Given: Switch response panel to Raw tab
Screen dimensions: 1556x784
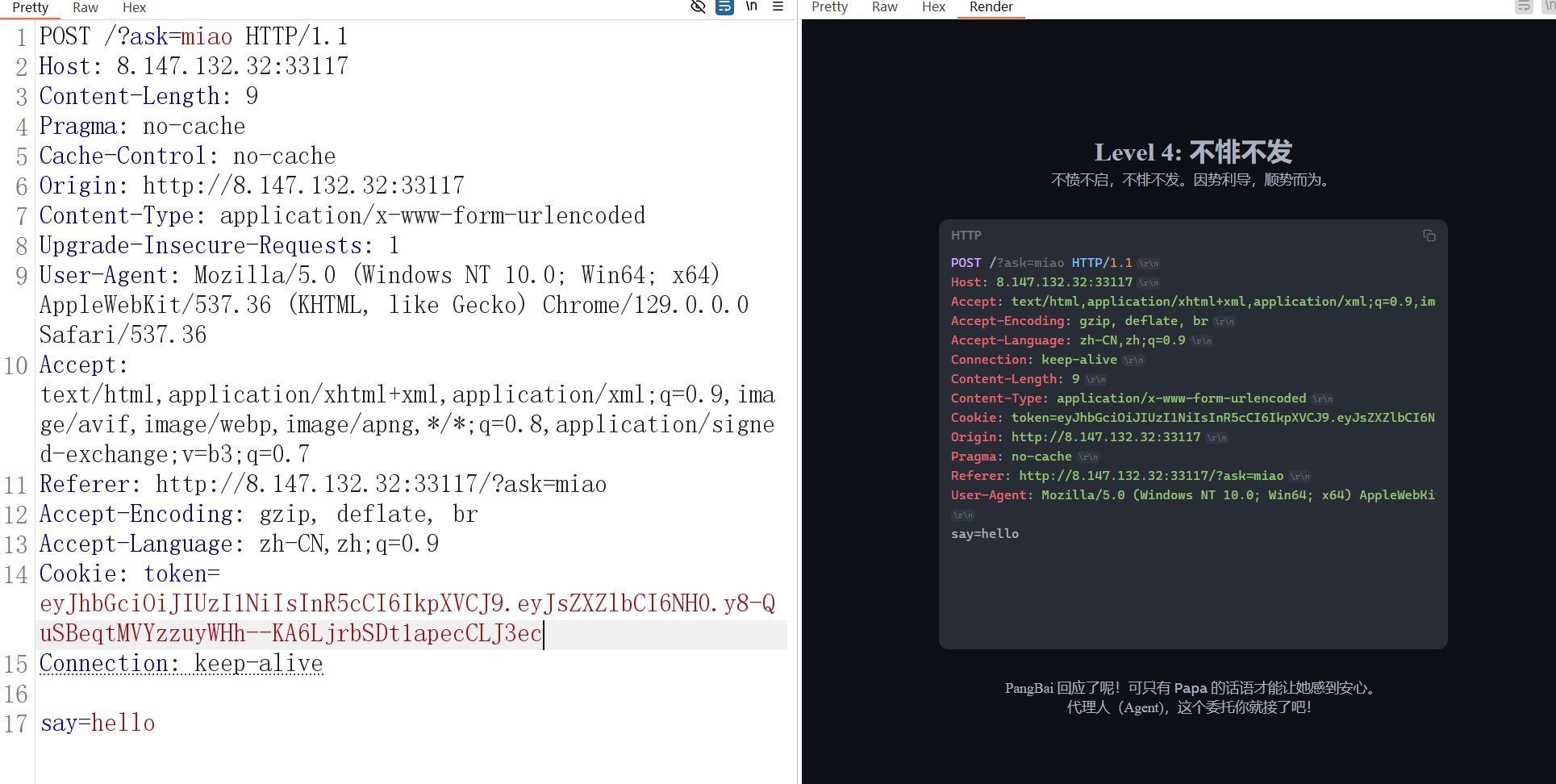Looking at the screenshot, I should pos(884,7).
